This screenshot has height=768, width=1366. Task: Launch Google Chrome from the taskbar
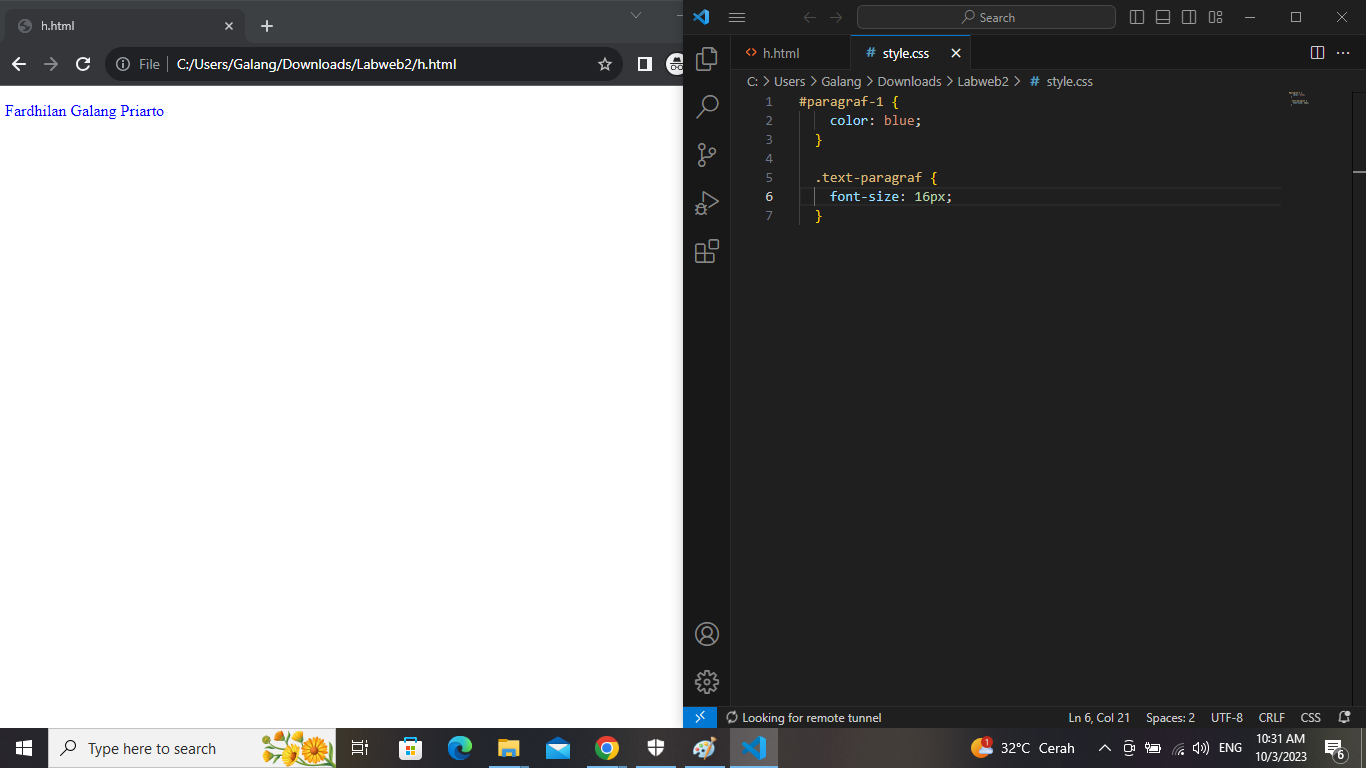(x=607, y=748)
